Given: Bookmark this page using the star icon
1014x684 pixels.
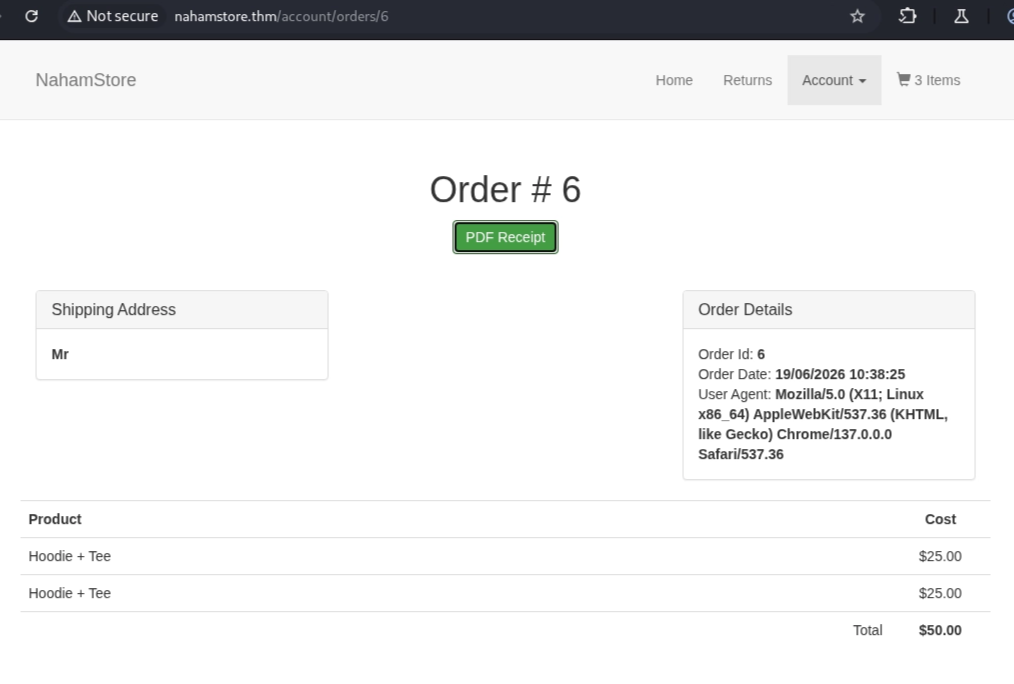Looking at the screenshot, I should (x=857, y=16).
